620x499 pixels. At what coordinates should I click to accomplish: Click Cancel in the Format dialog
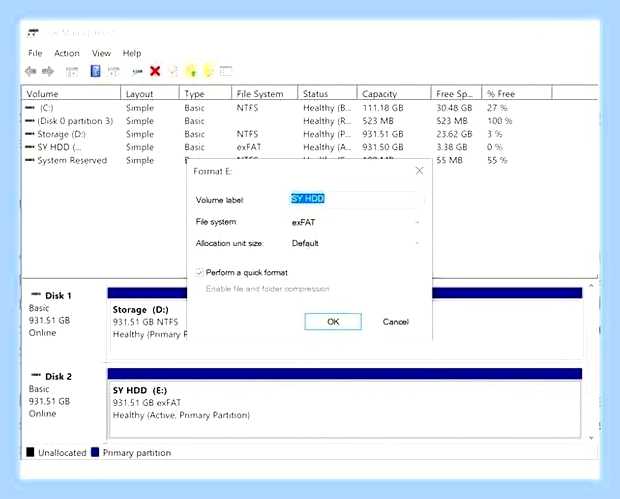[395, 321]
